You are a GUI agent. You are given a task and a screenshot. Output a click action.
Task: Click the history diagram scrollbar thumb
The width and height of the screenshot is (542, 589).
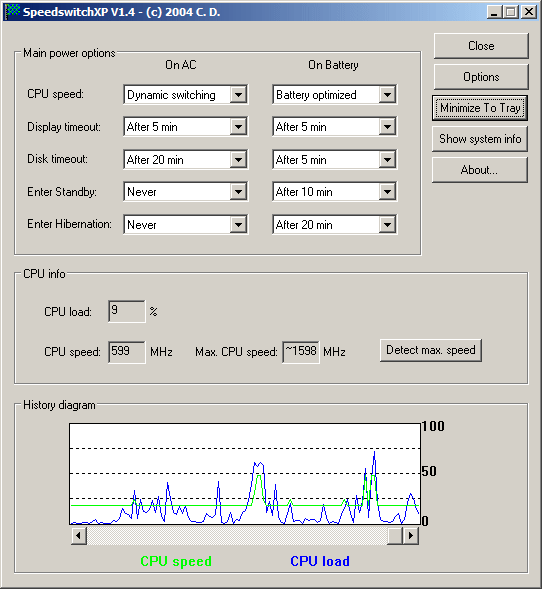tap(395, 535)
